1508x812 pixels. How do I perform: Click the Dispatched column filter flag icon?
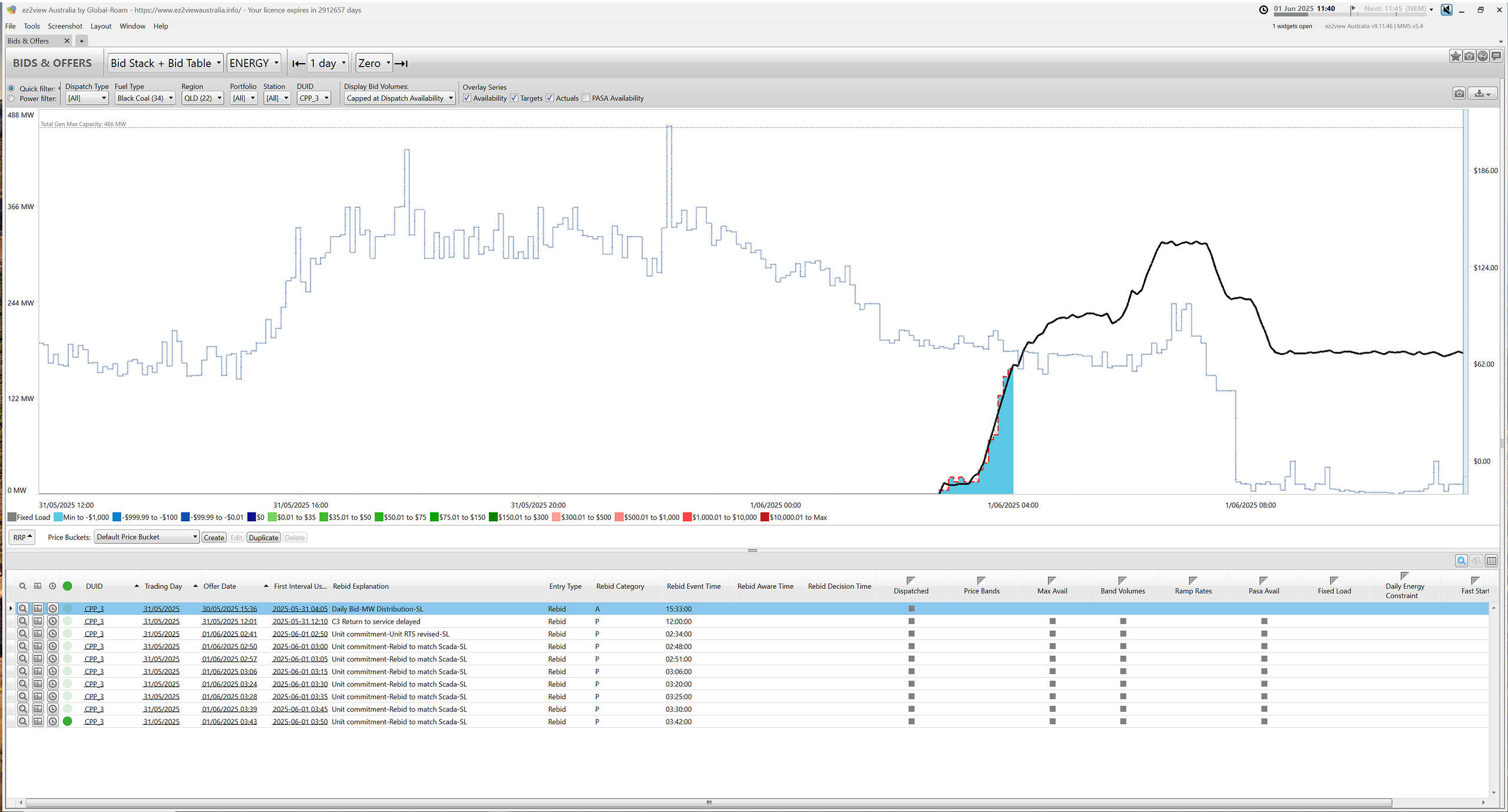tap(911, 581)
